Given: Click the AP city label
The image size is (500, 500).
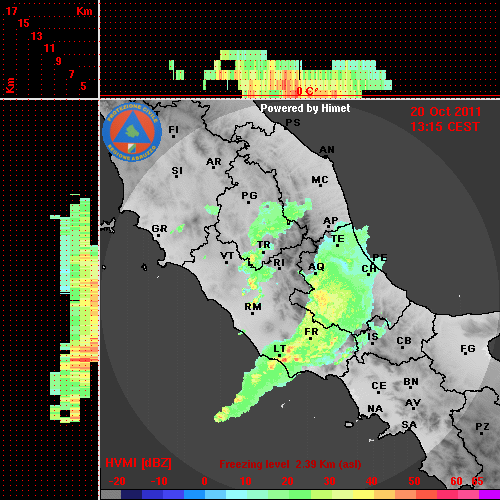Looking at the screenshot, I should point(331,221).
